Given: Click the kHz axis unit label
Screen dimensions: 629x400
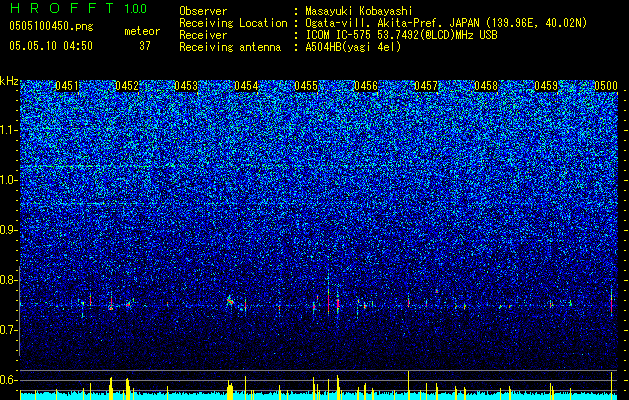Looking at the screenshot, I should click(9, 81).
